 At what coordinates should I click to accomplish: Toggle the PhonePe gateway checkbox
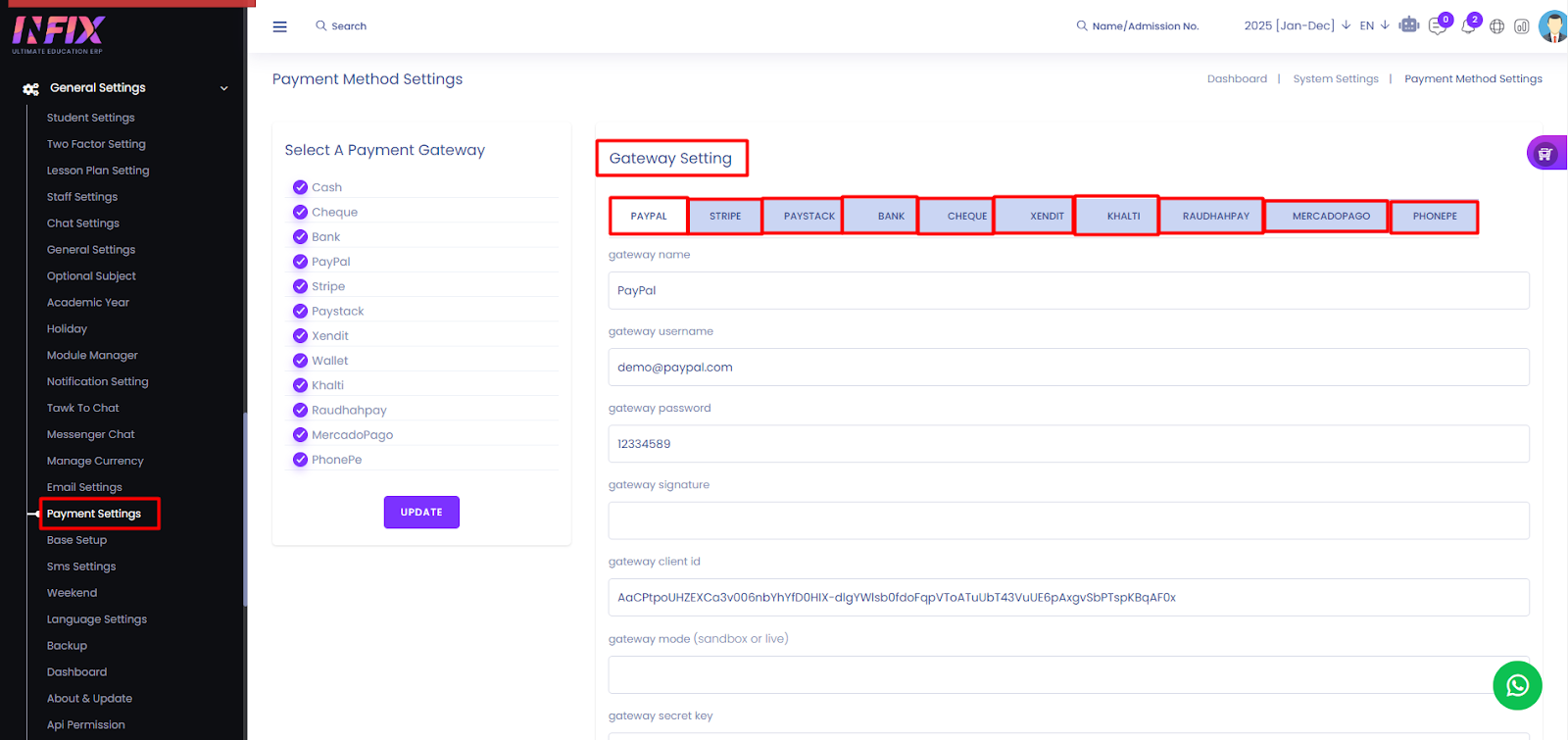coord(300,460)
